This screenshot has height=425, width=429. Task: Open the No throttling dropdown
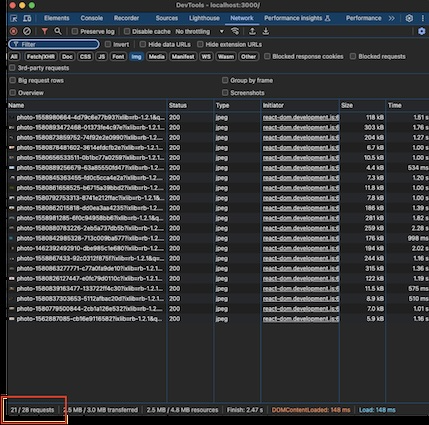tap(199, 32)
